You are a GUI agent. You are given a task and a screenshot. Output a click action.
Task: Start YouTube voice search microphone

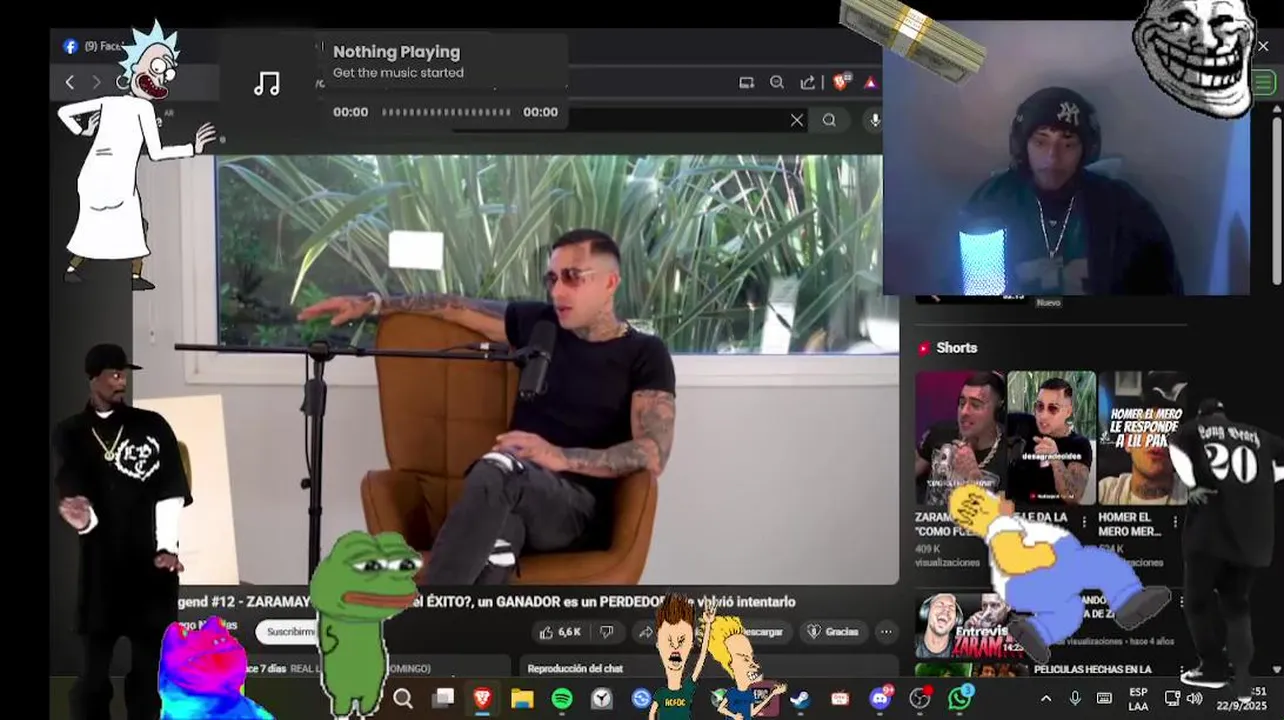click(x=874, y=120)
